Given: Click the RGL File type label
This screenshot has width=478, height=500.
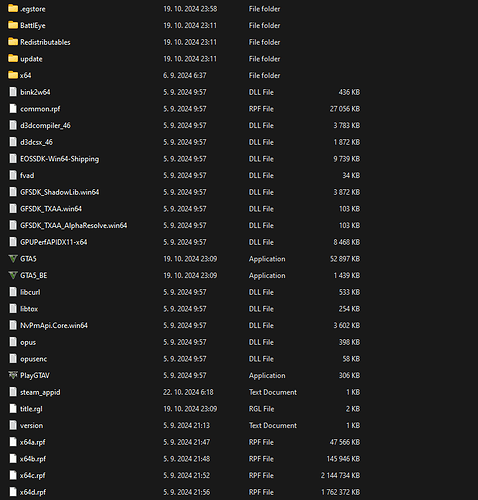Looking at the screenshot, I should point(261,409).
